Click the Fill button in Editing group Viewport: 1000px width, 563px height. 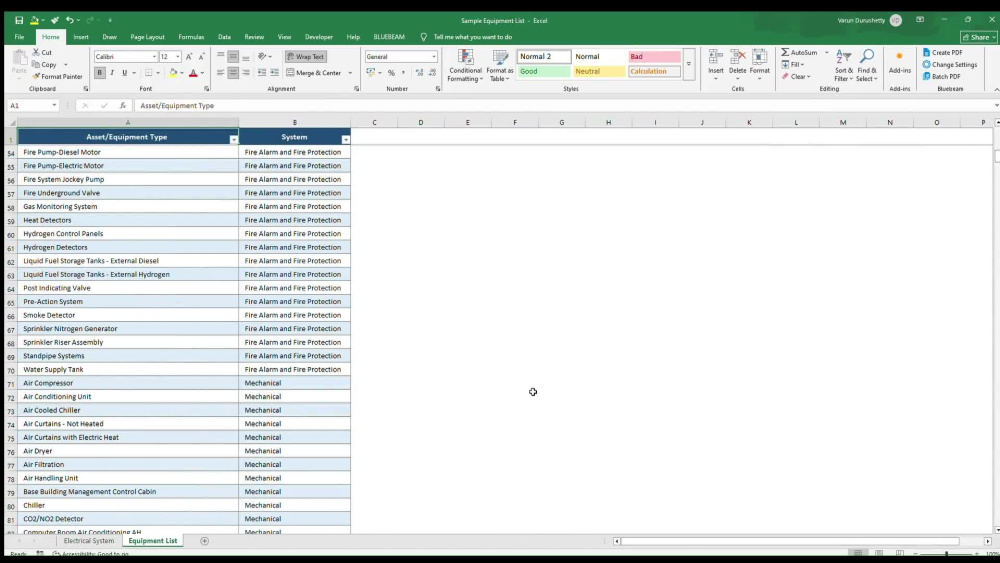[793, 64]
